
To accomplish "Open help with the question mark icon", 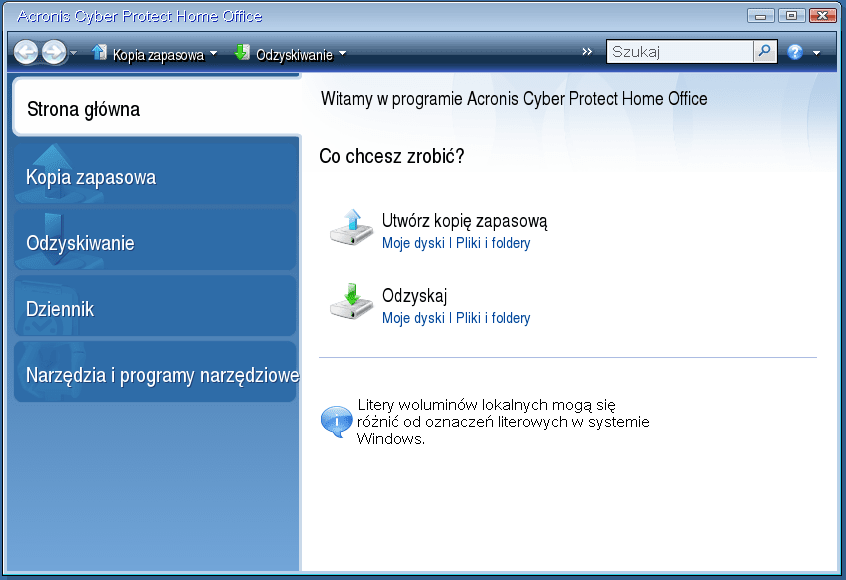I will point(795,52).
